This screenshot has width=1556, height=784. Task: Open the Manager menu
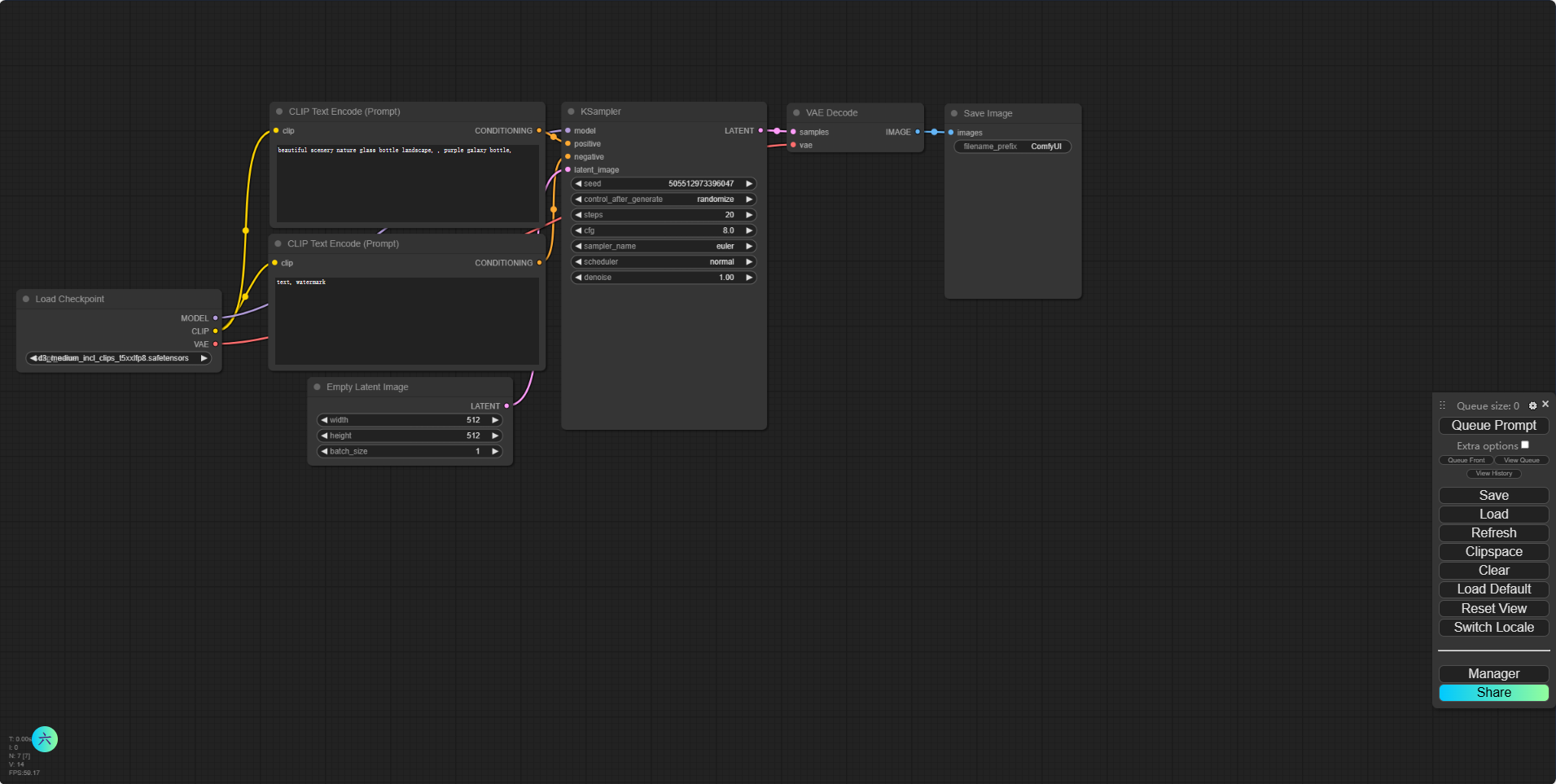(x=1493, y=674)
